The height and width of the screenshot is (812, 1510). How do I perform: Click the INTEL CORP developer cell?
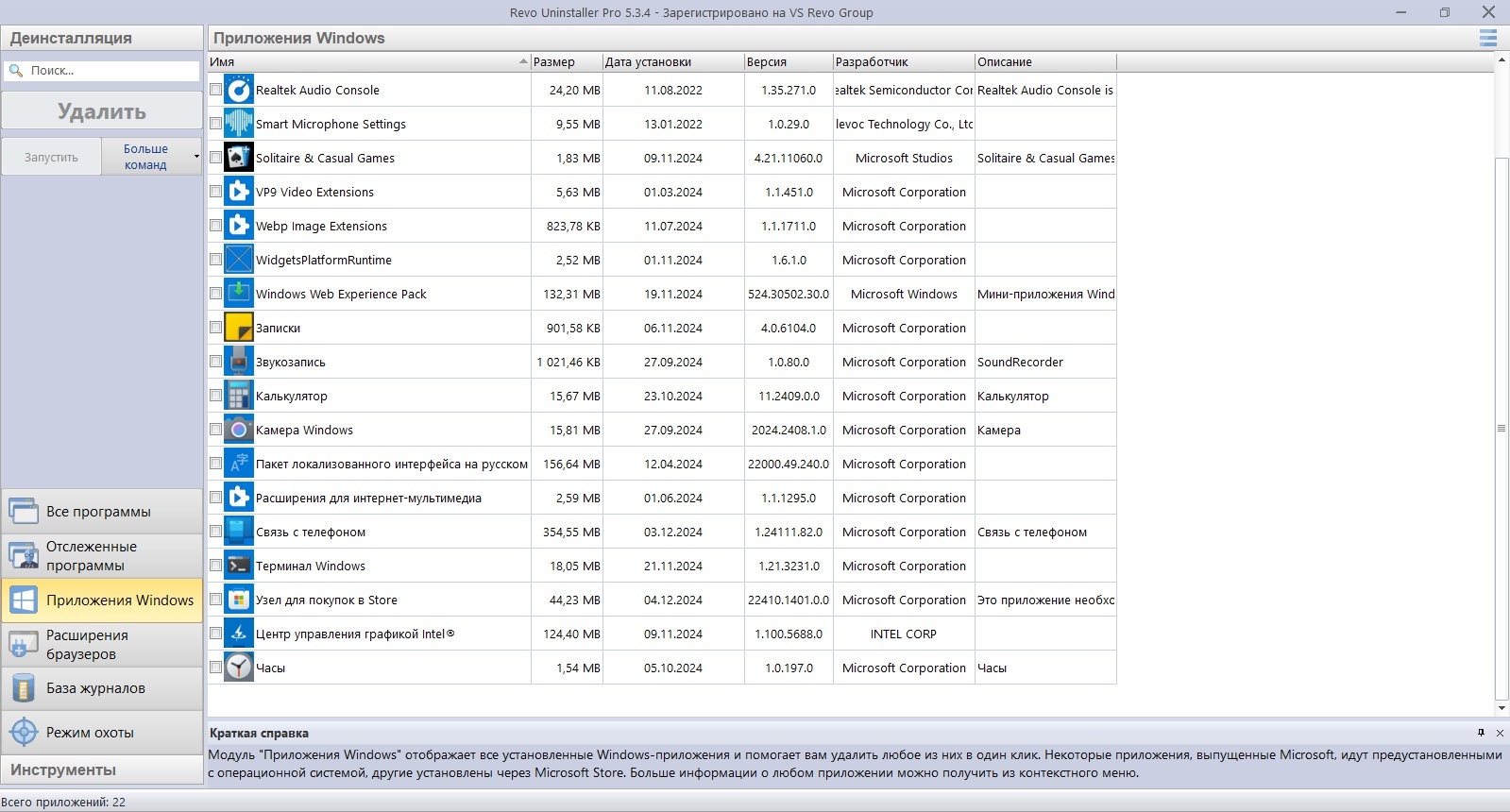pyautogui.click(x=904, y=634)
